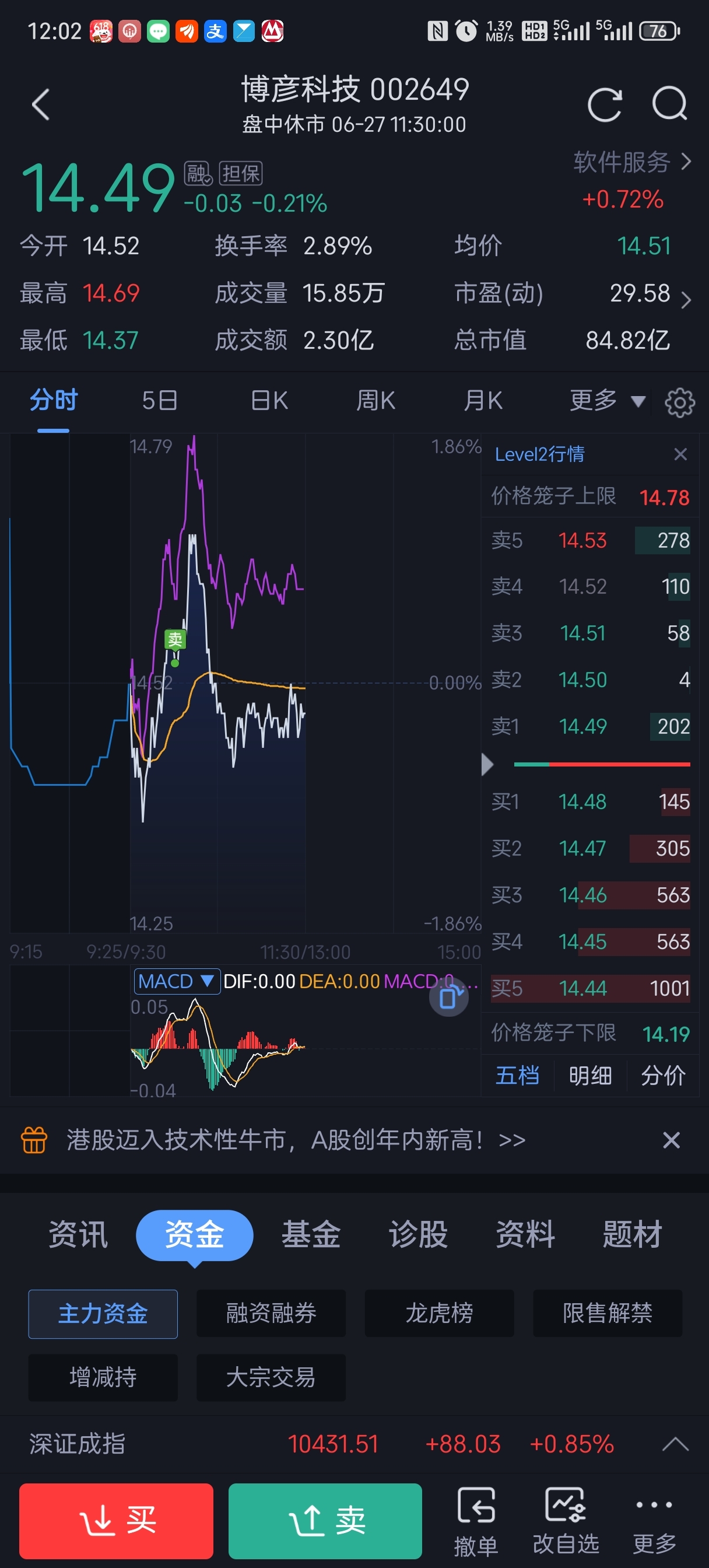Open the 诊股 stock diagnosis tab

click(x=418, y=1234)
